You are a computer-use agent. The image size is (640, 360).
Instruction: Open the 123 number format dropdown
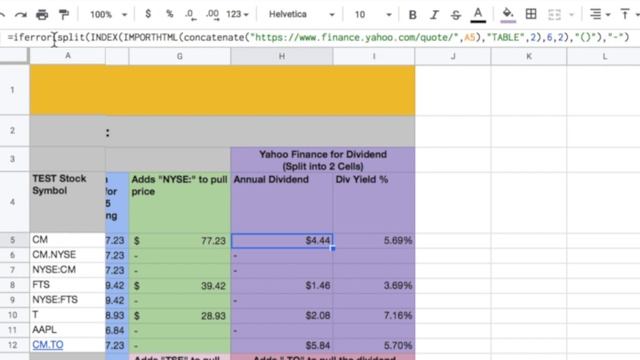[237, 14]
